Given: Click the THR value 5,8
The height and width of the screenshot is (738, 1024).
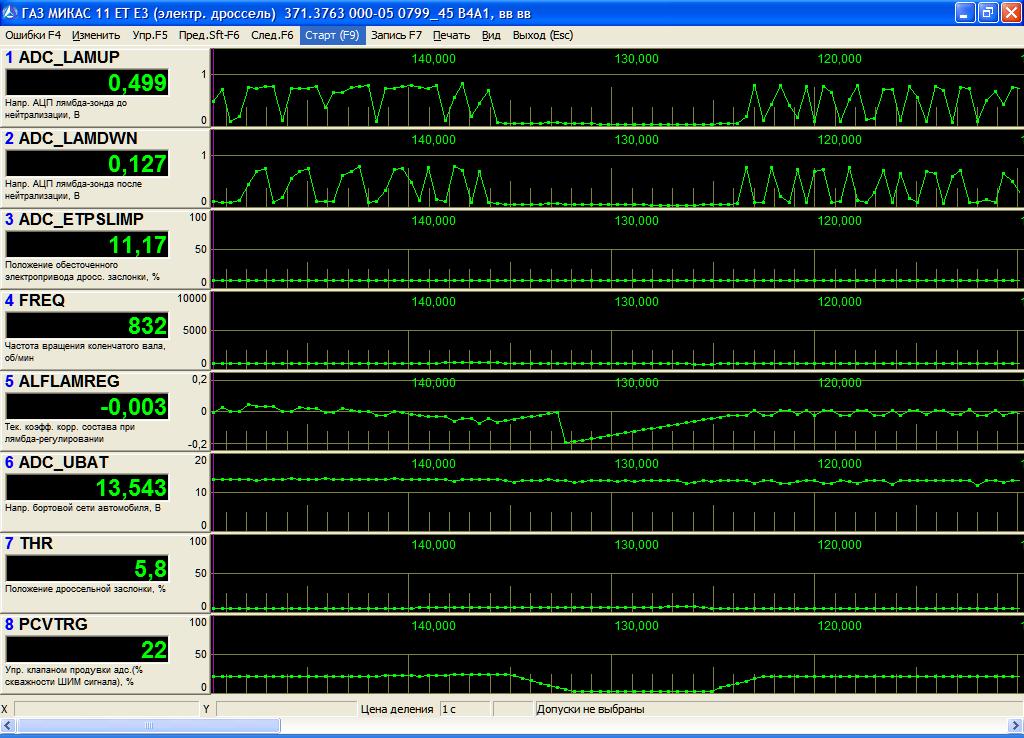Looking at the screenshot, I should pyautogui.click(x=87, y=569).
